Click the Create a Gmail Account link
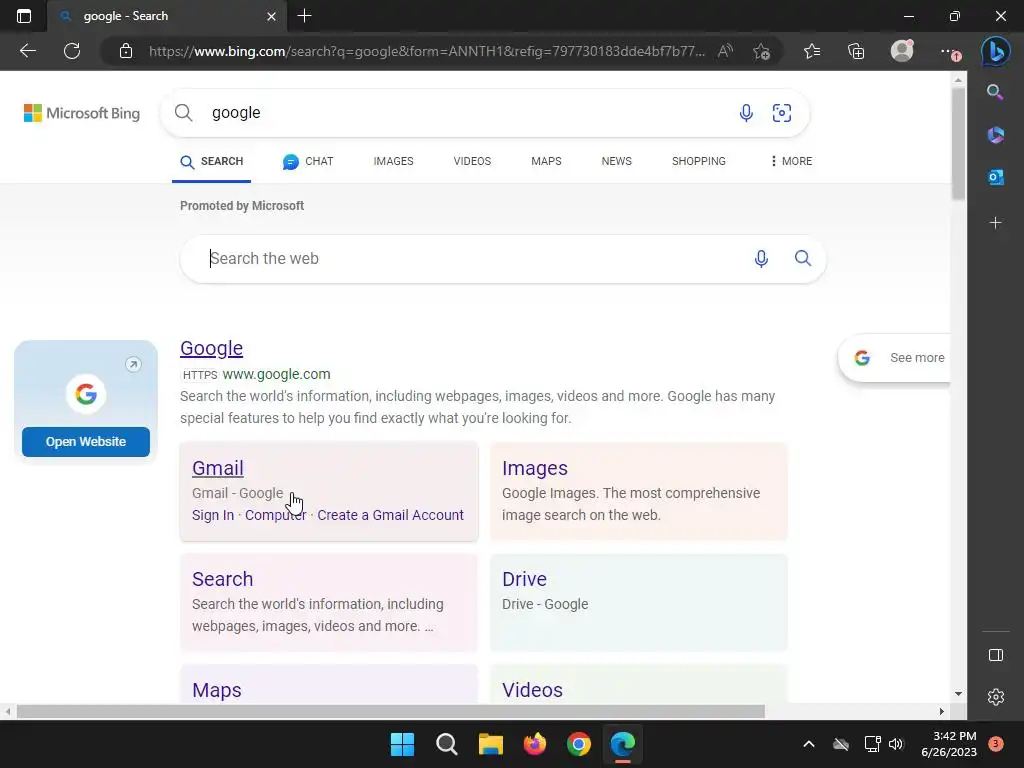The image size is (1024, 768). point(391,515)
